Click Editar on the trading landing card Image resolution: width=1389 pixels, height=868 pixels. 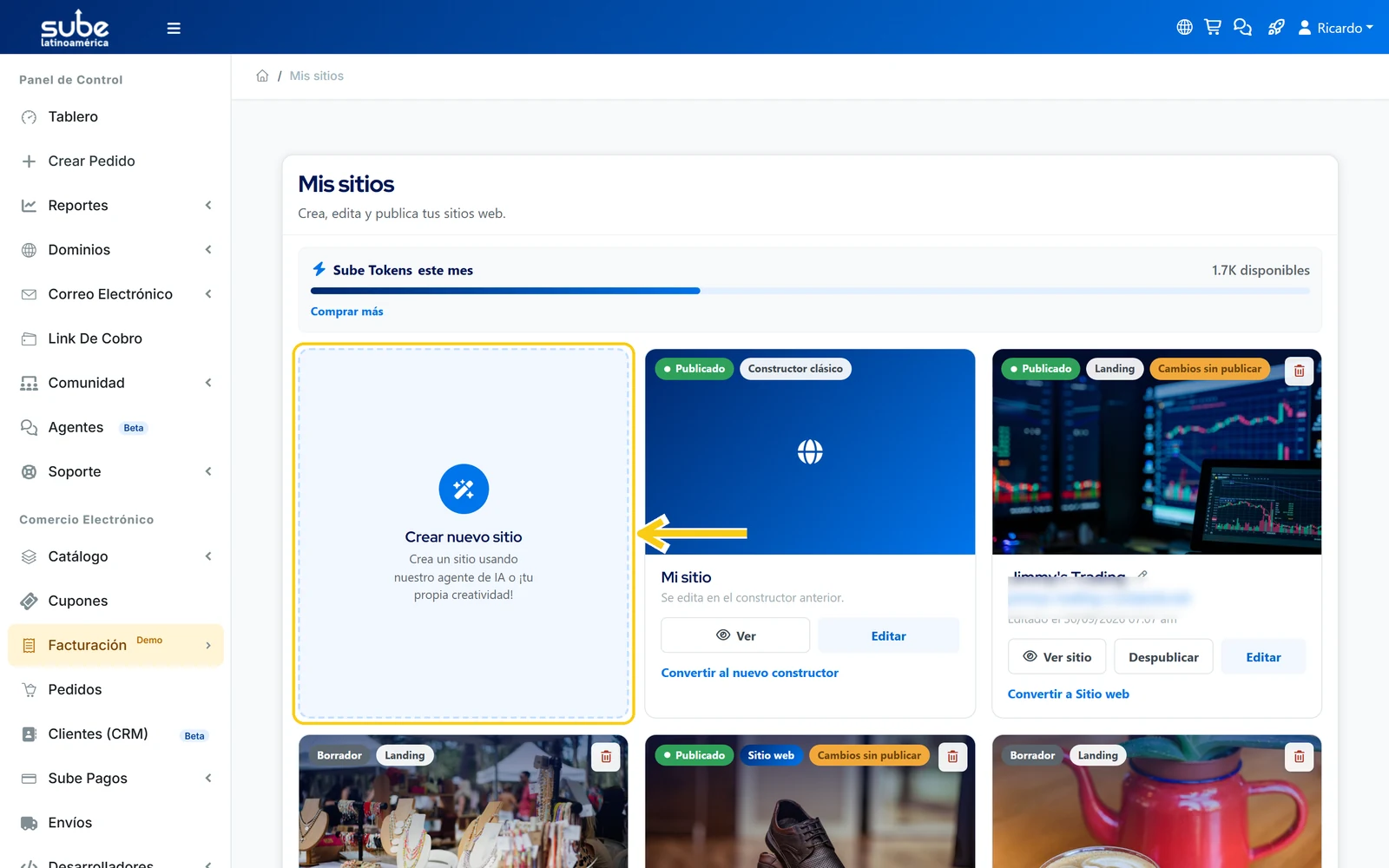[1263, 657]
